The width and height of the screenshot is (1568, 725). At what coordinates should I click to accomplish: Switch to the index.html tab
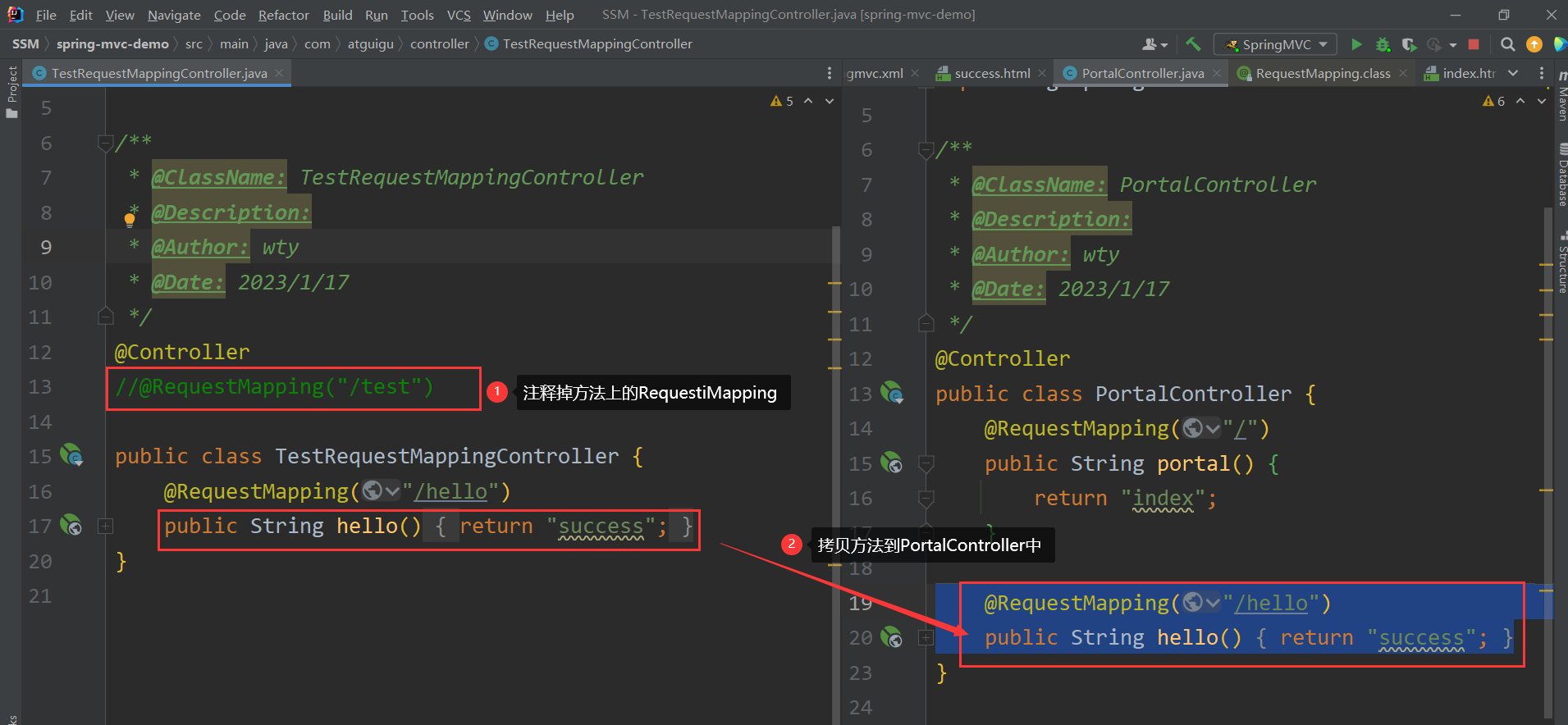[1461, 73]
